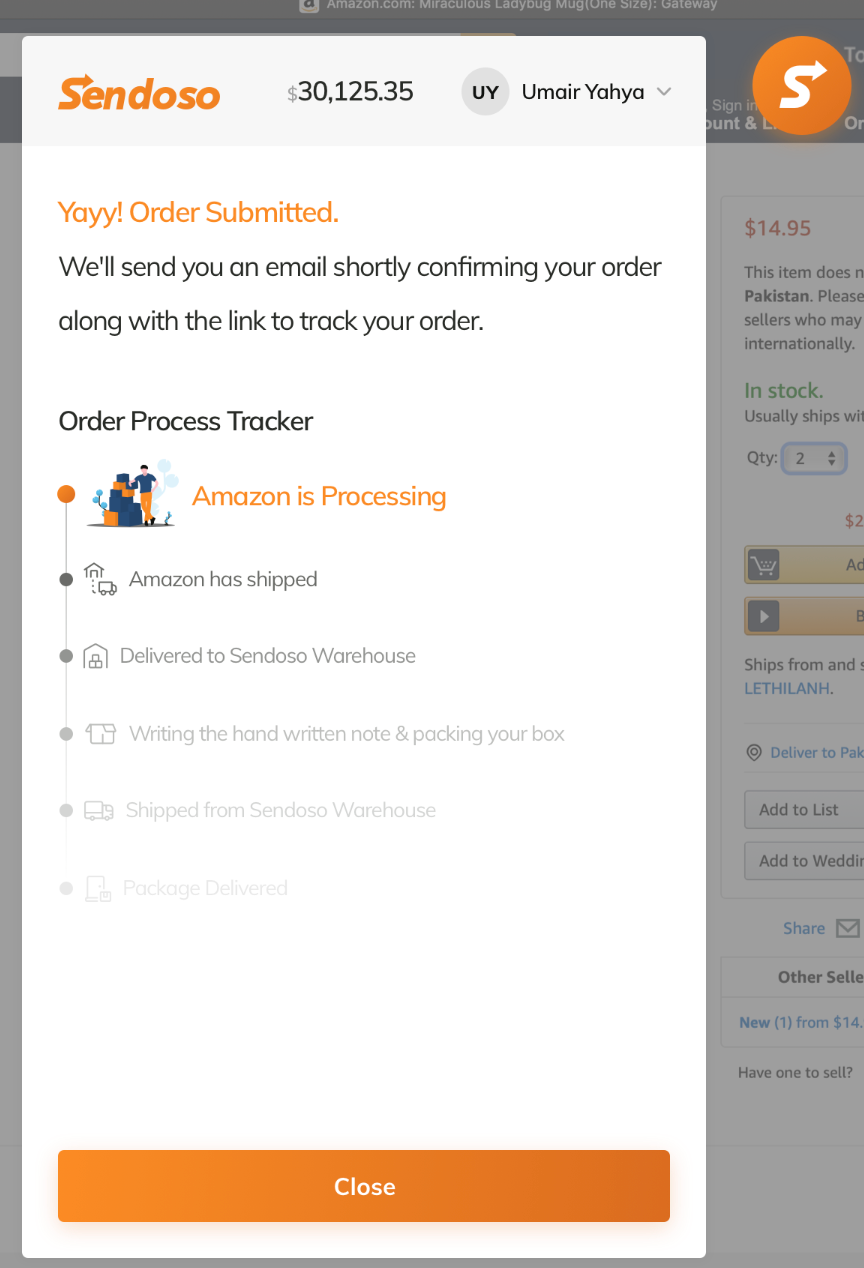Click the Sendoso logo in header

click(x=139, y=93)
